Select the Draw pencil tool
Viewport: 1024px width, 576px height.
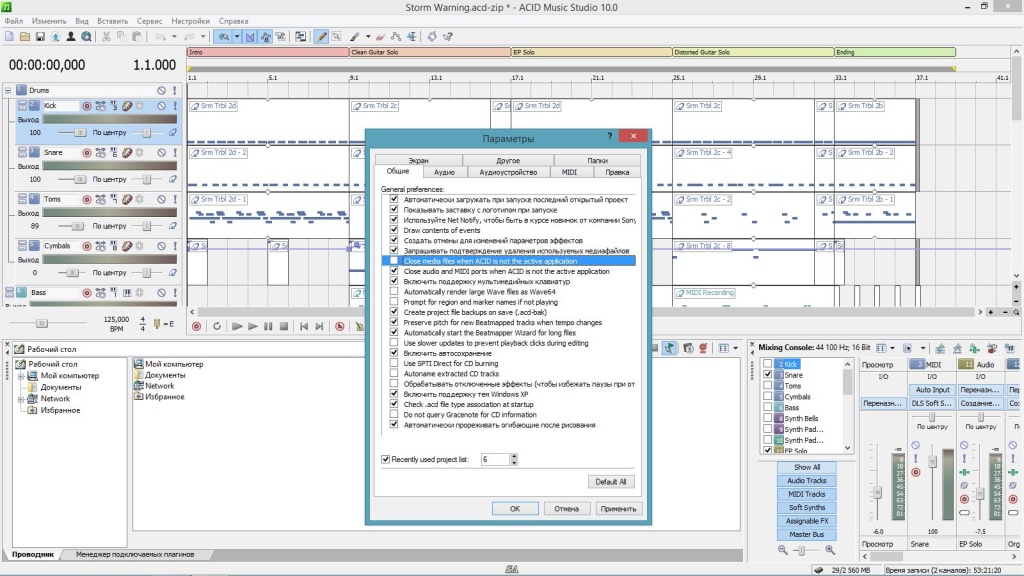tap(321, 37)
